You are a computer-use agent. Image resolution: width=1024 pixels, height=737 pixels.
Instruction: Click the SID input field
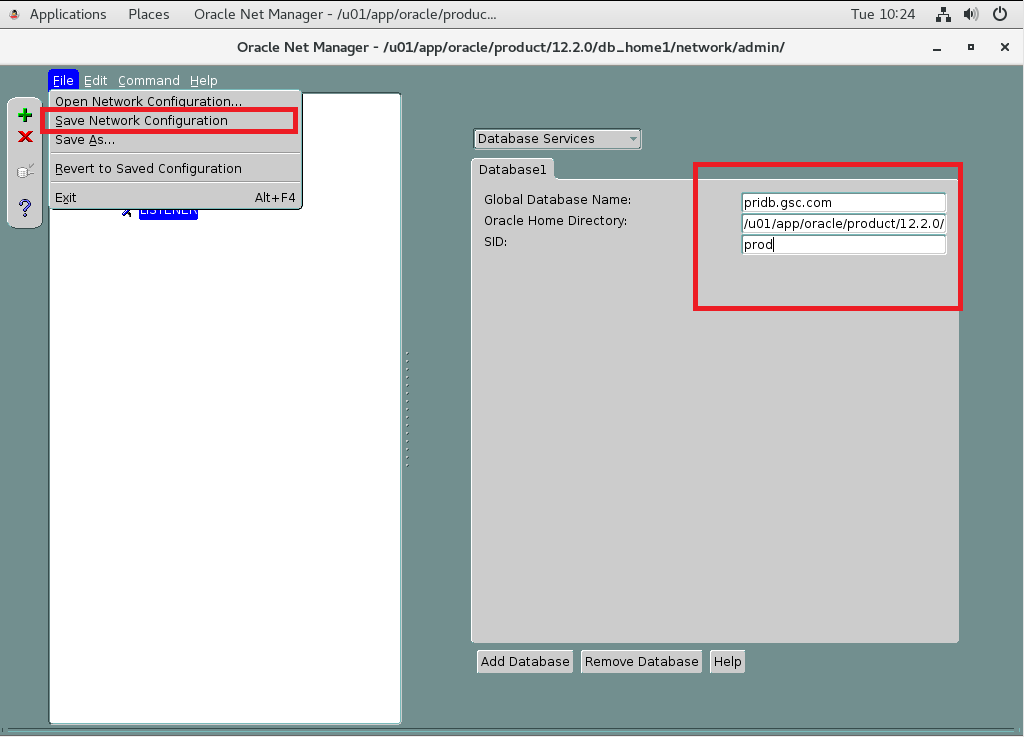pyautogui.click(x=844, y=245)
